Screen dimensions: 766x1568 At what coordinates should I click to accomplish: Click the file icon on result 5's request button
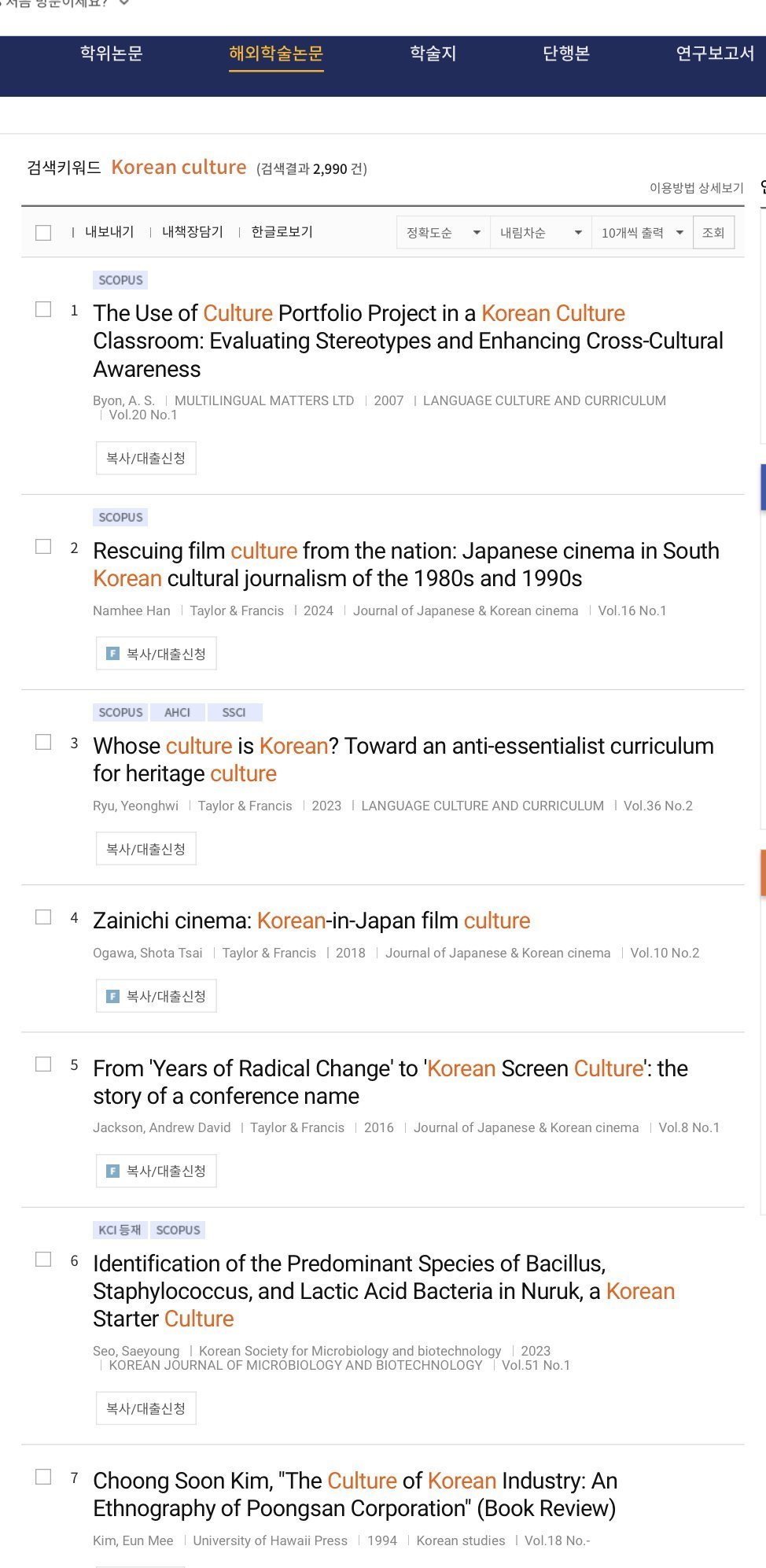point(112,1171)
